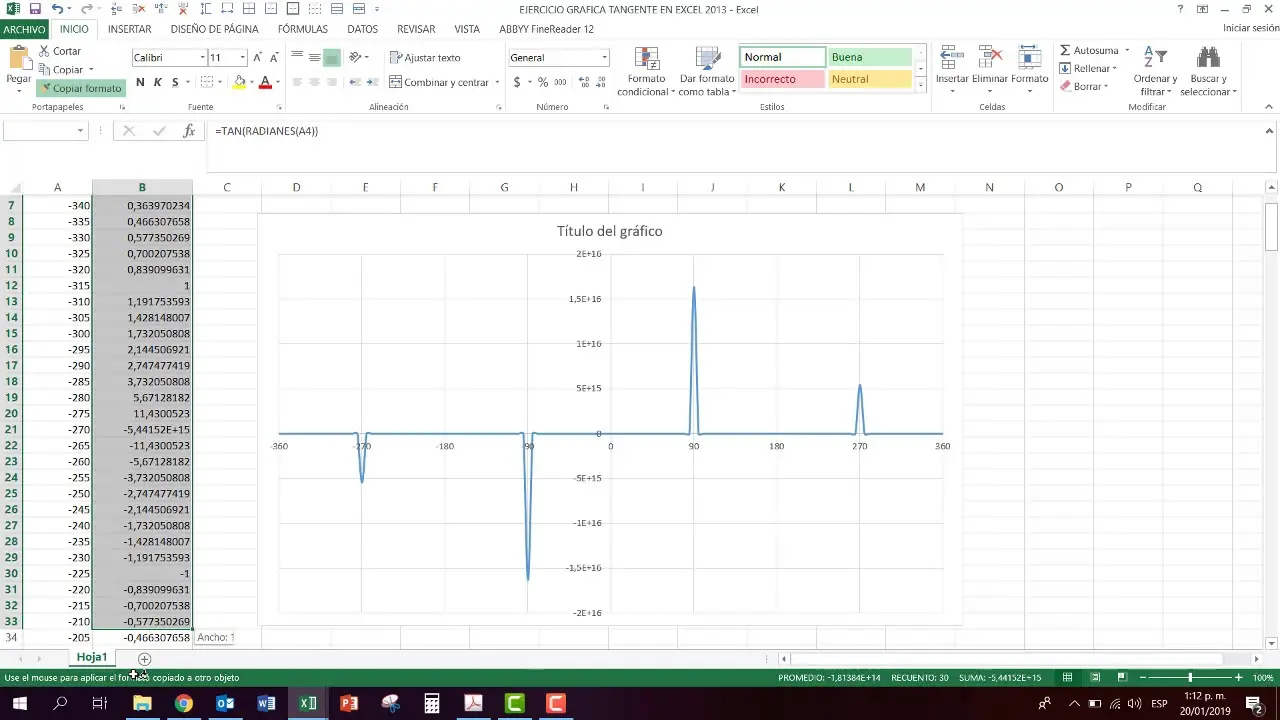Click the Iniciar sesión link

[x=1237, y=29]
